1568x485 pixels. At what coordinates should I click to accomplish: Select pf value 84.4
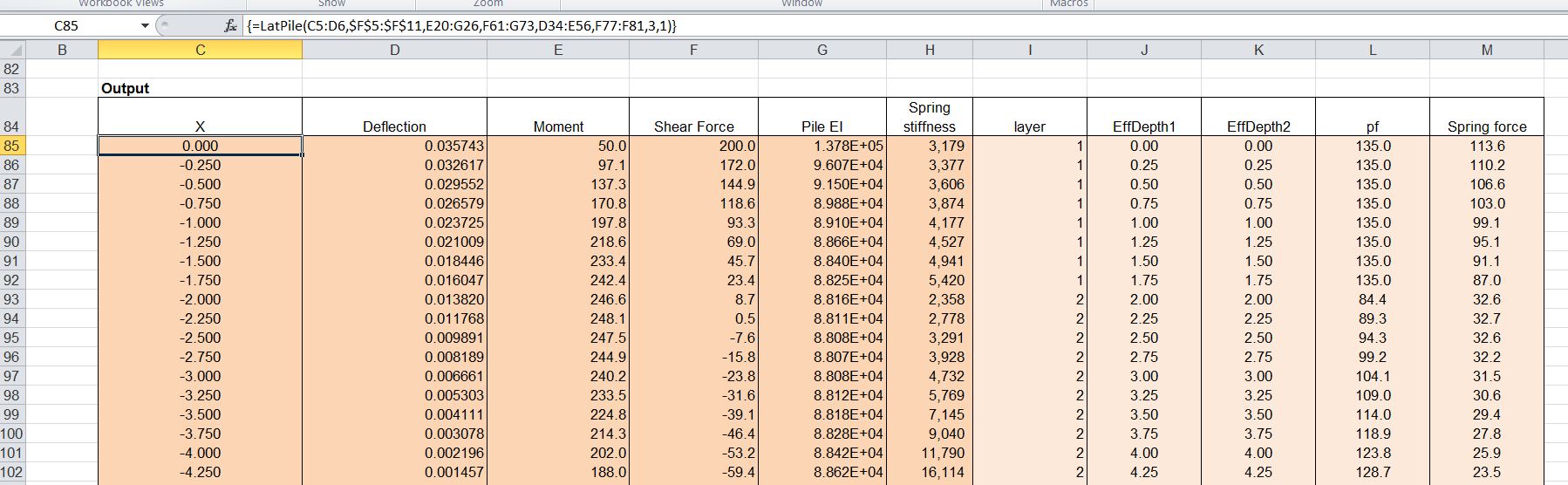pos(1372,299)
